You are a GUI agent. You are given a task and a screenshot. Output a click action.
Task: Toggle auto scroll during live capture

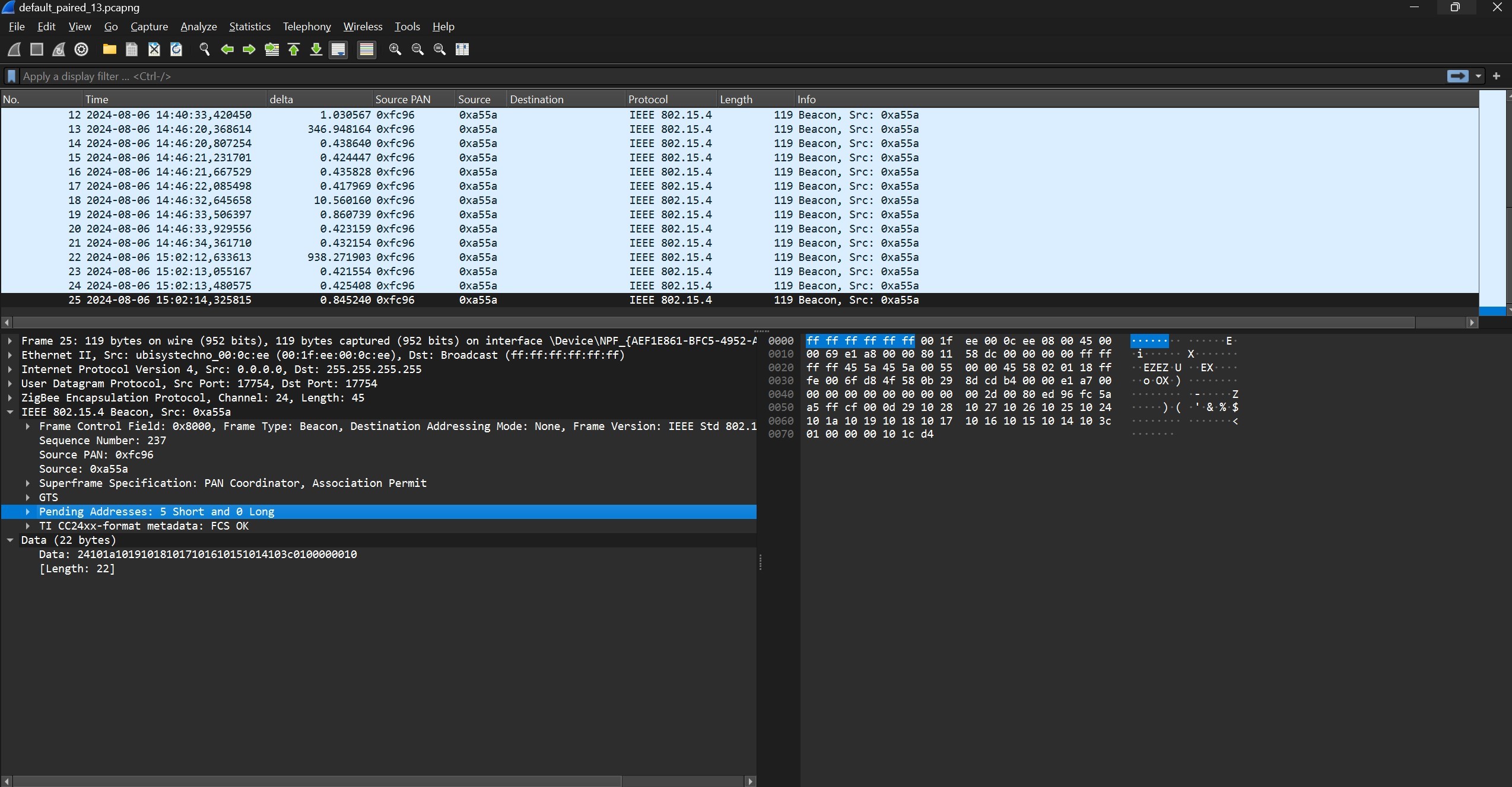338,49
